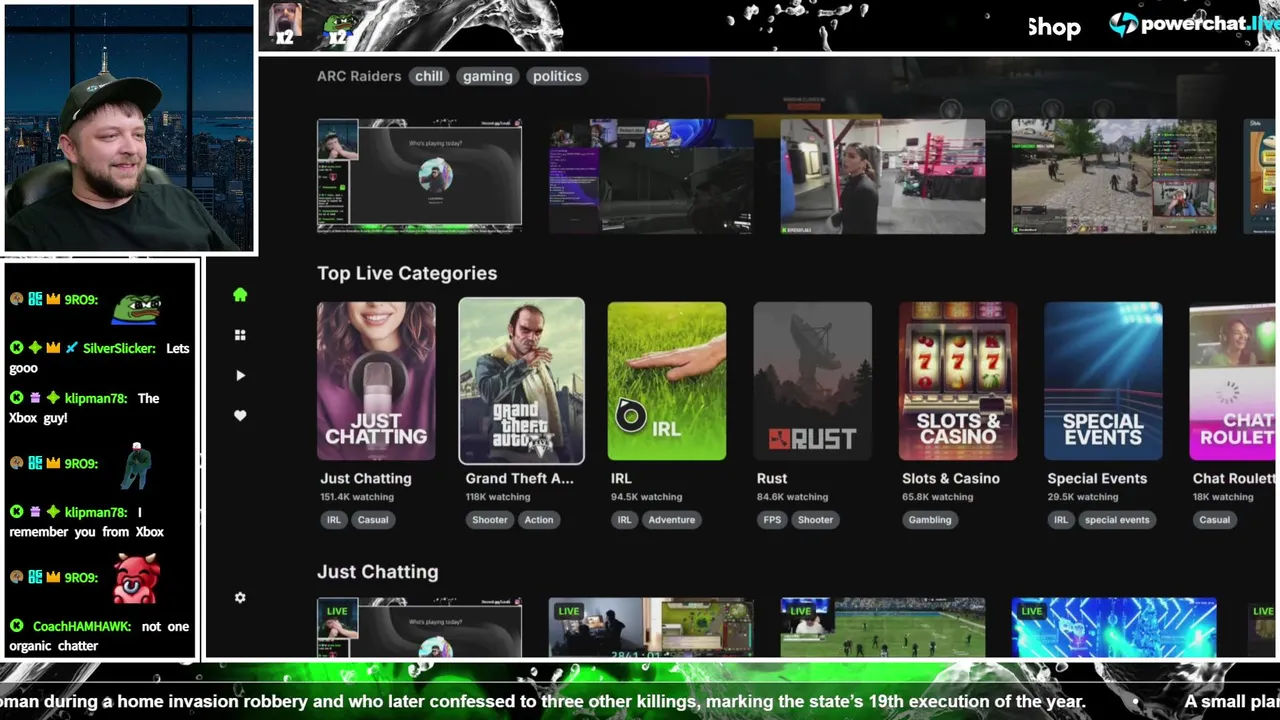Open the Home icon in sidebar
Viewport: 1280px width, 720px height.
coord(240,295)
